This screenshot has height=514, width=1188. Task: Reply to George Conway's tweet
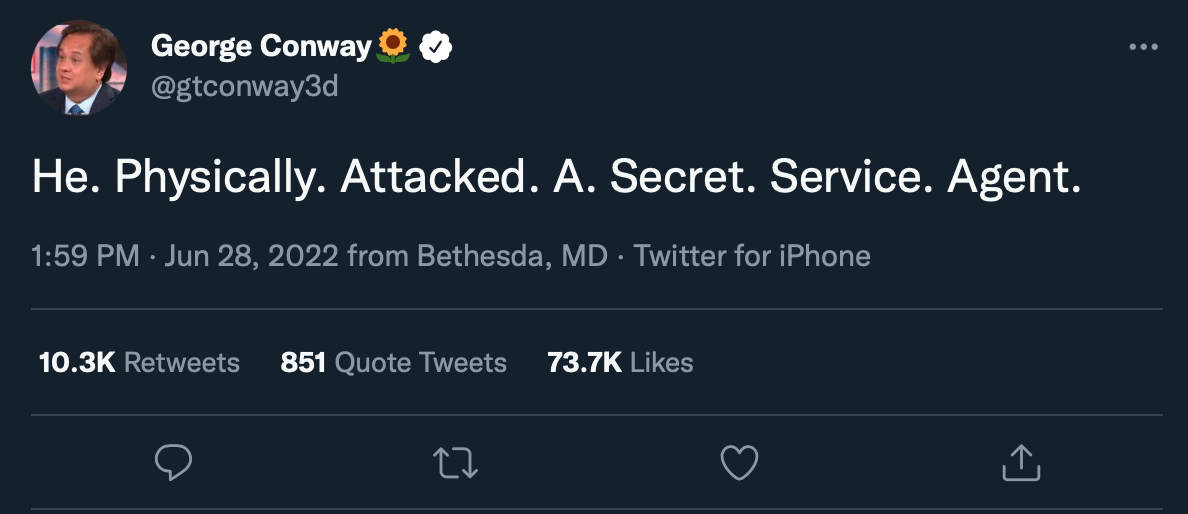point(174,462)
